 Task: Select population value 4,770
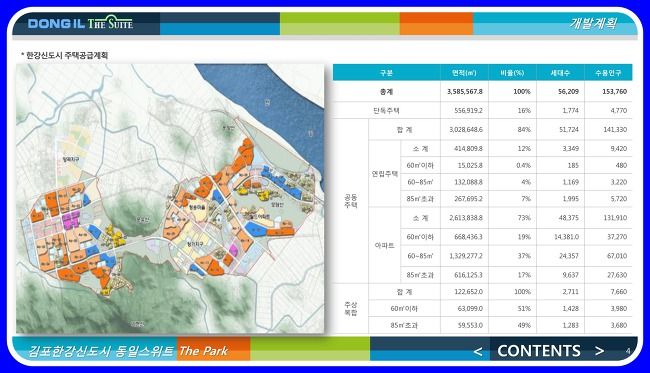618,111
